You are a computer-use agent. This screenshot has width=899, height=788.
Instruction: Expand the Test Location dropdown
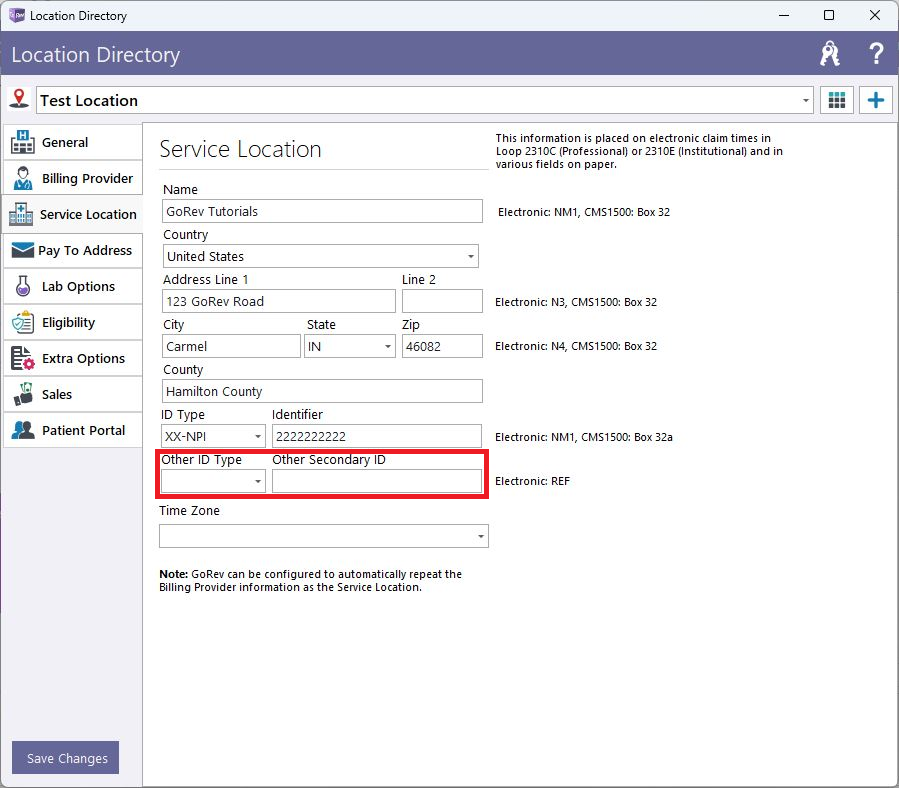[806, 101]
